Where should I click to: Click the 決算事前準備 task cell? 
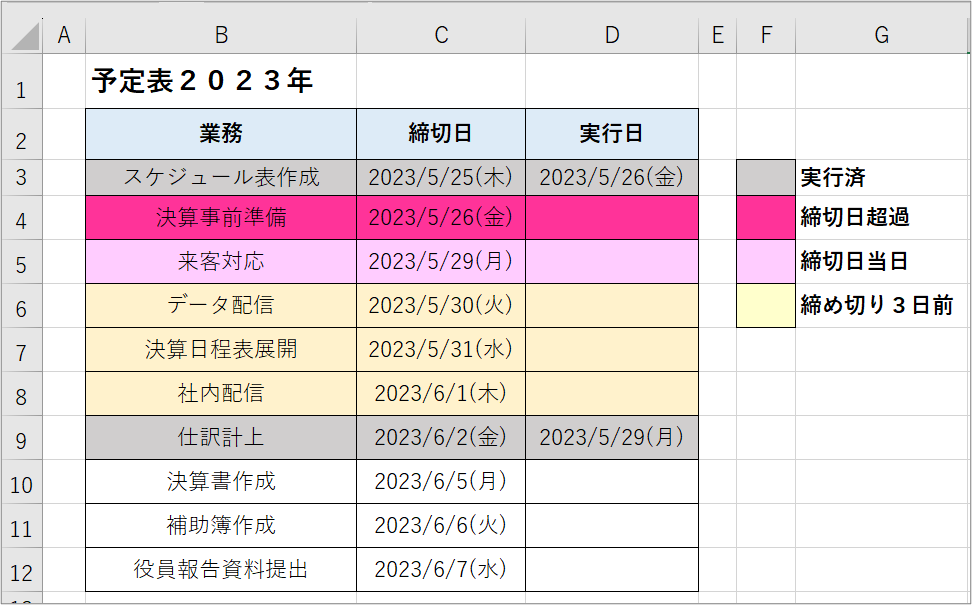(221, 218)
